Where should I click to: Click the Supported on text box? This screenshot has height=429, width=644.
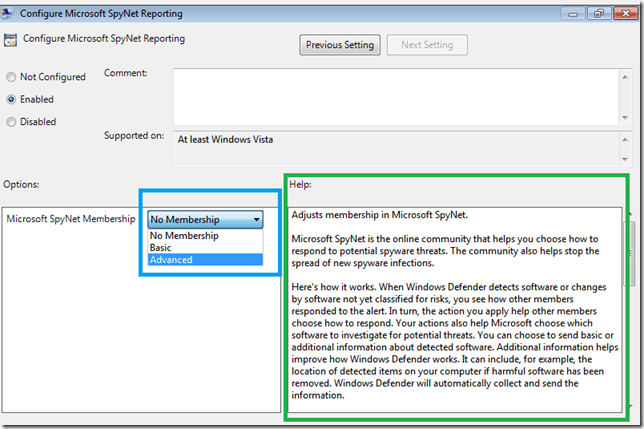[x=394, y=147]
